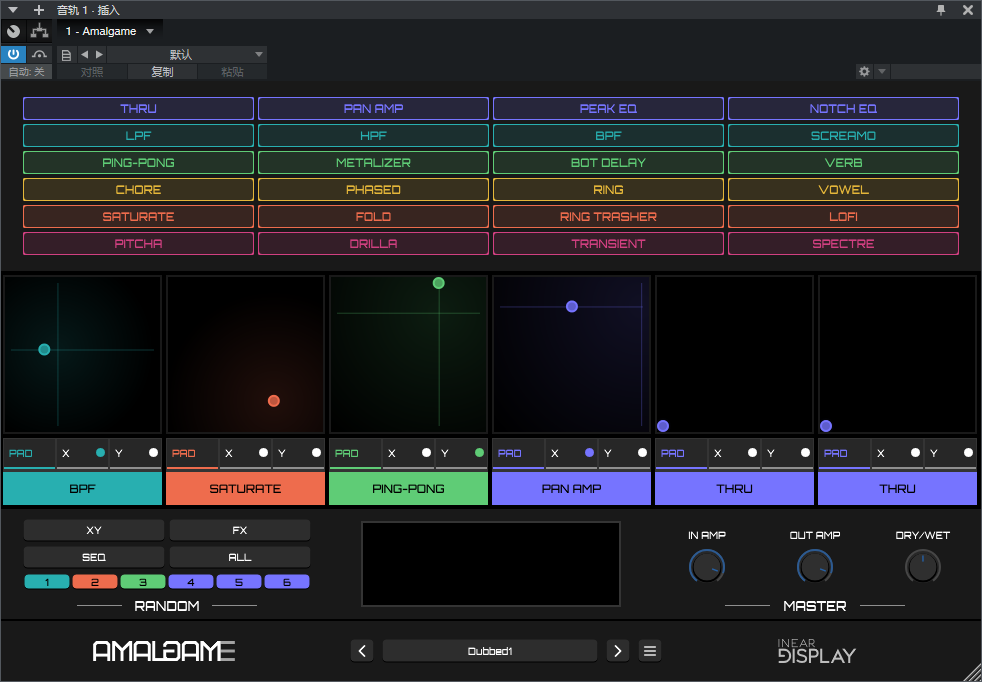The image size is (982, 682).
Task: Click the round knob icon beside routing
Action: 13,31
